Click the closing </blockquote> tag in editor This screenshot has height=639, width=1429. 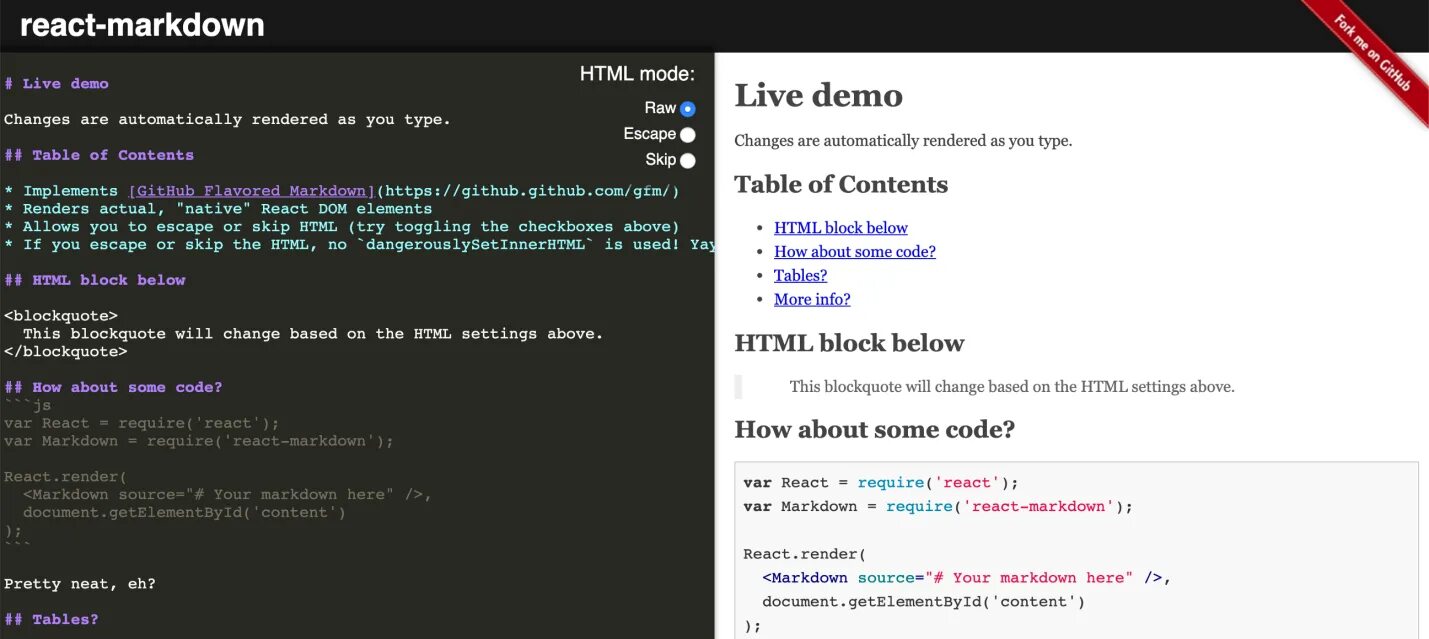coord(66,352)
